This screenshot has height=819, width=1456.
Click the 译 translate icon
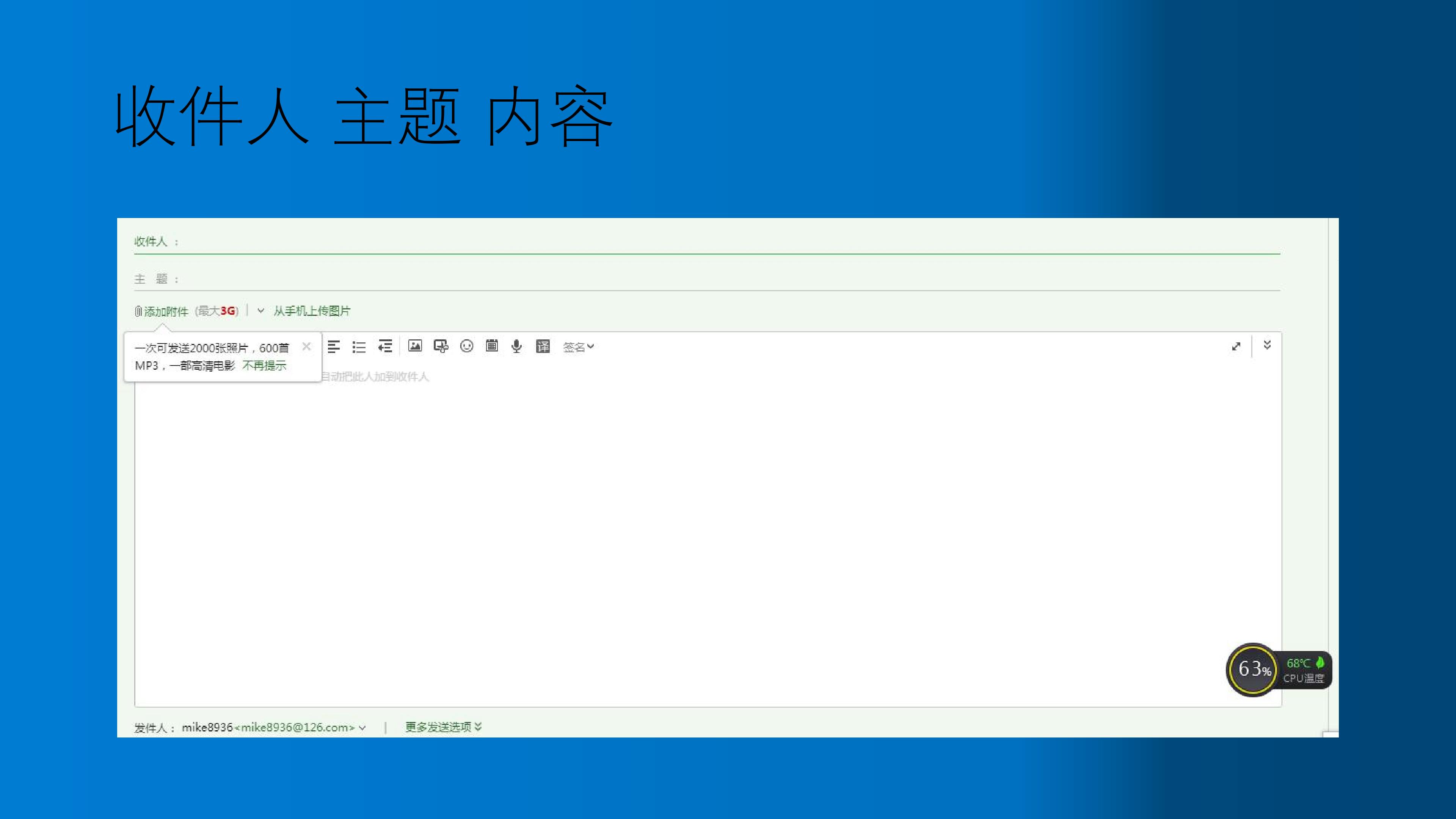[543, 347]
